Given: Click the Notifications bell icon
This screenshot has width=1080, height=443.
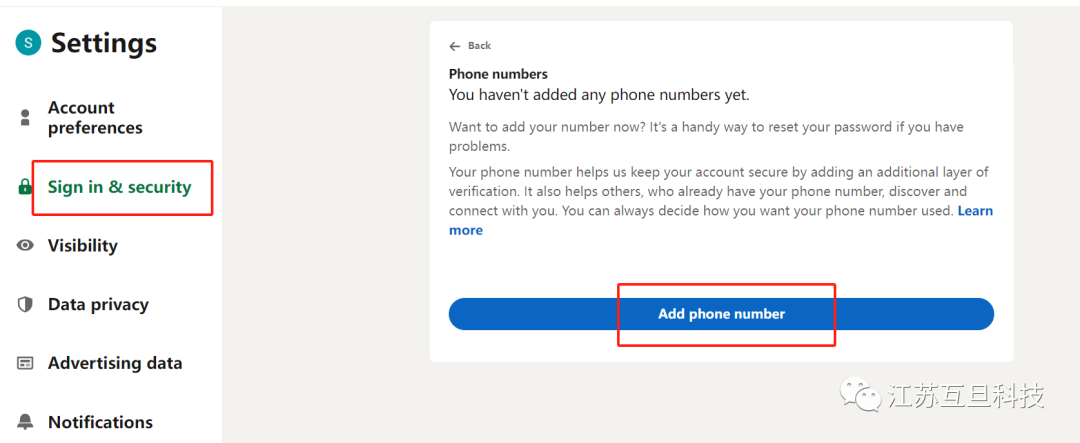Looking at the screenshot, I should 26,422.
